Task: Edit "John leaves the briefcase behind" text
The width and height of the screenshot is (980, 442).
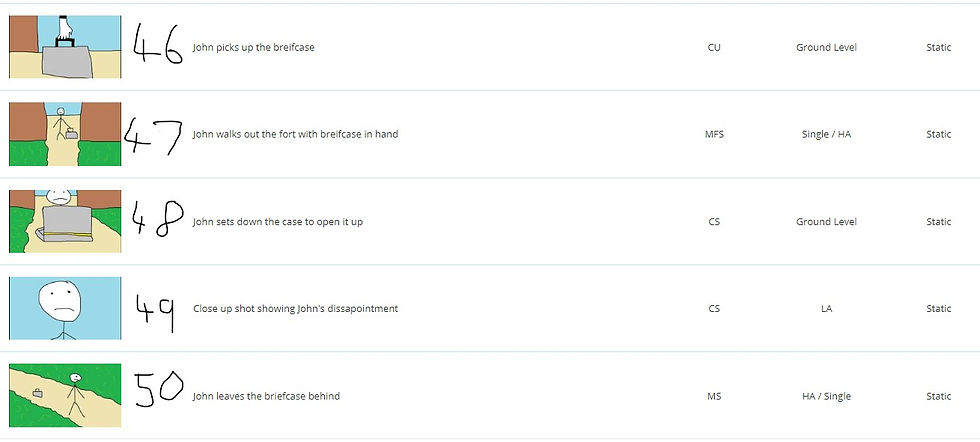Action: (266, 396)
